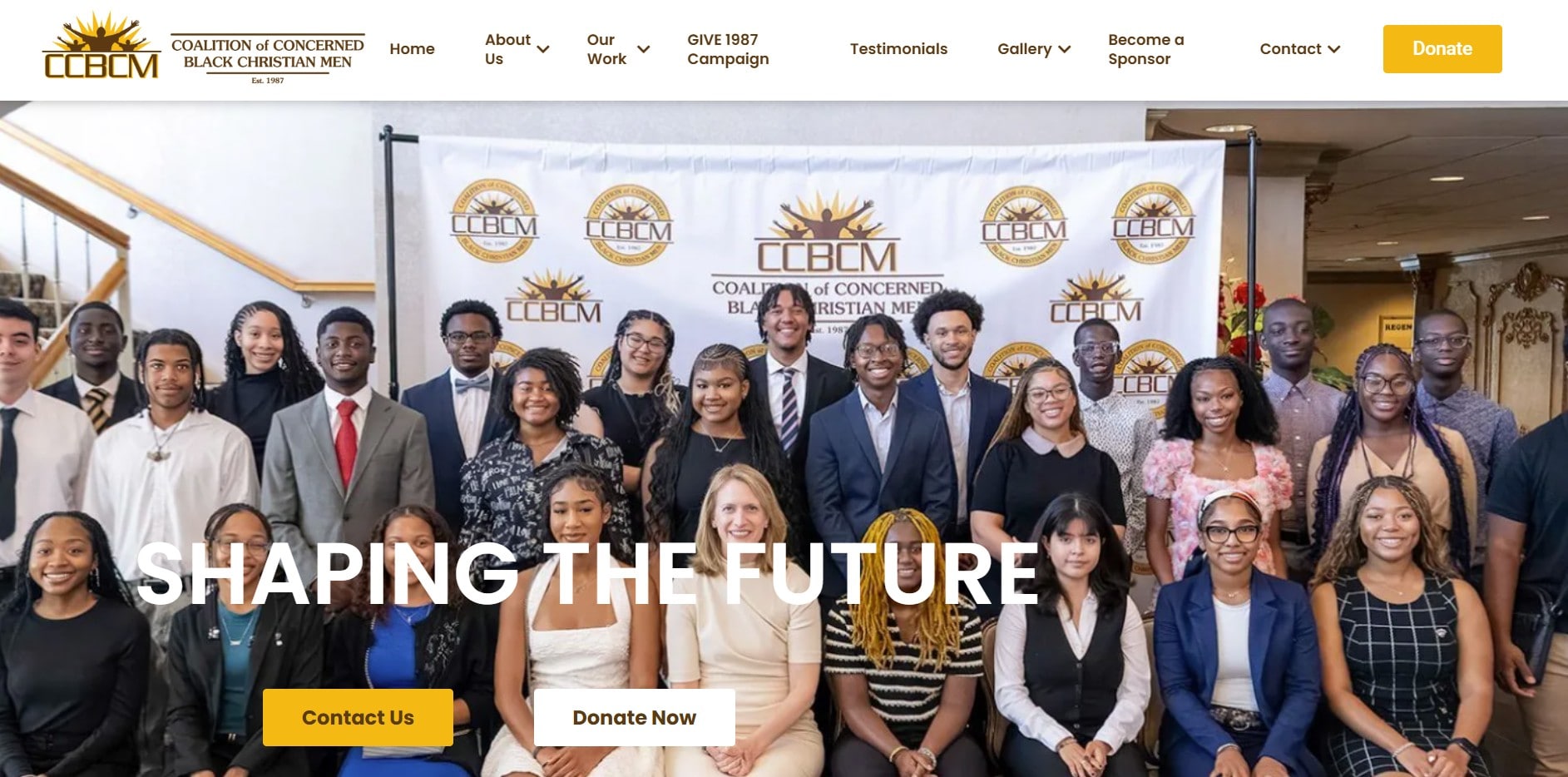Click the SHAPING THE FUTURE headline
The height and width of the screenshot is (777, 1568).
coord(587,575)
